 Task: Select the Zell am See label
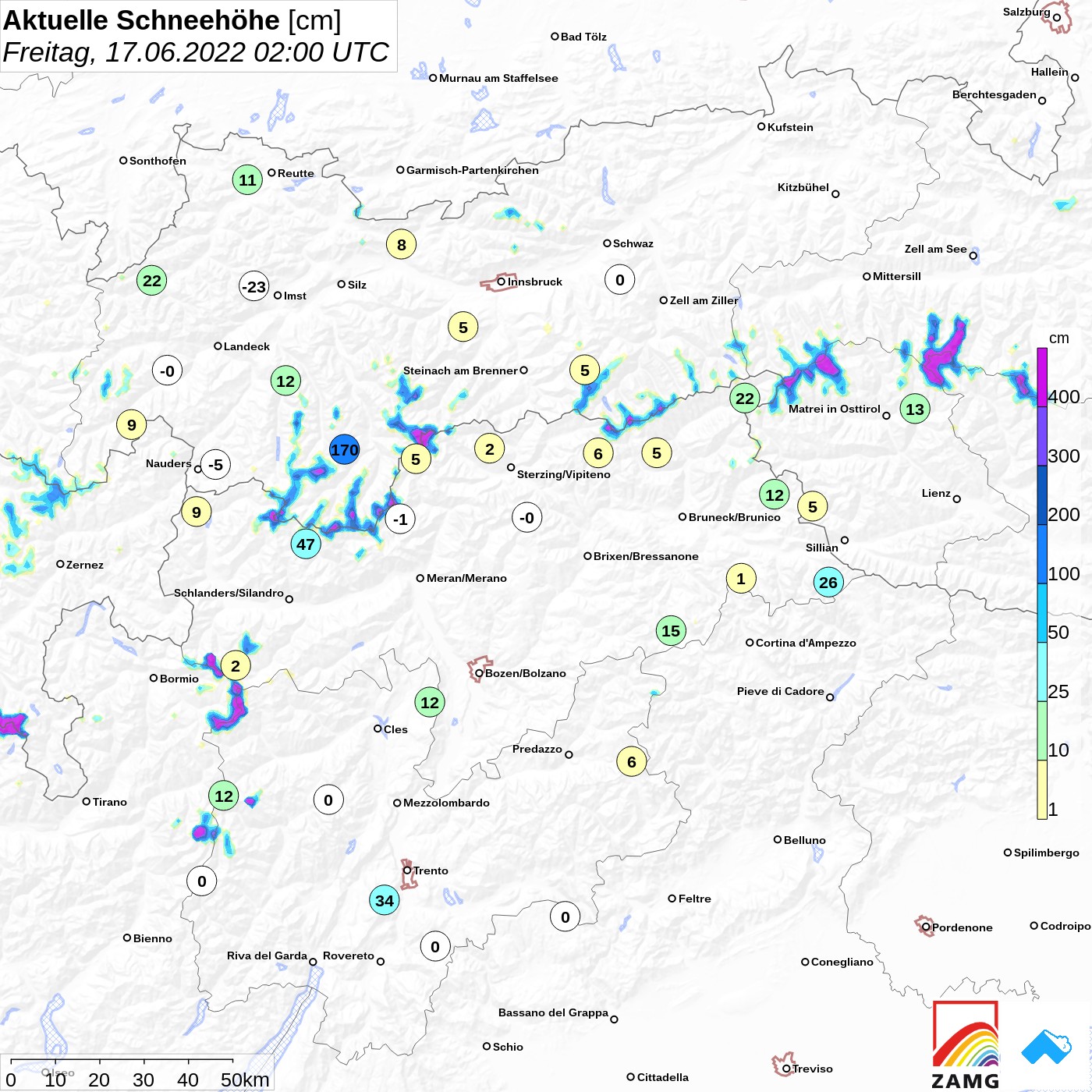935,249
